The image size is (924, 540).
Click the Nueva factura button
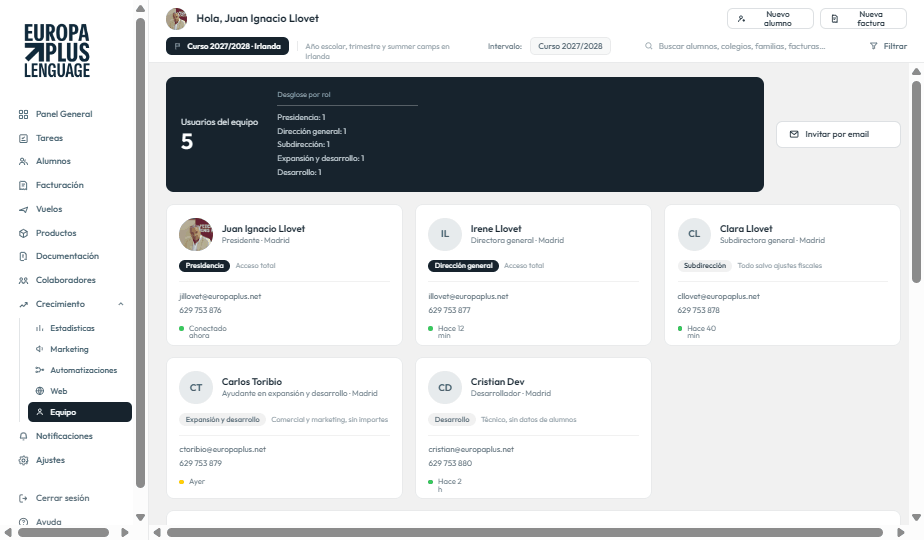[863, 19]
